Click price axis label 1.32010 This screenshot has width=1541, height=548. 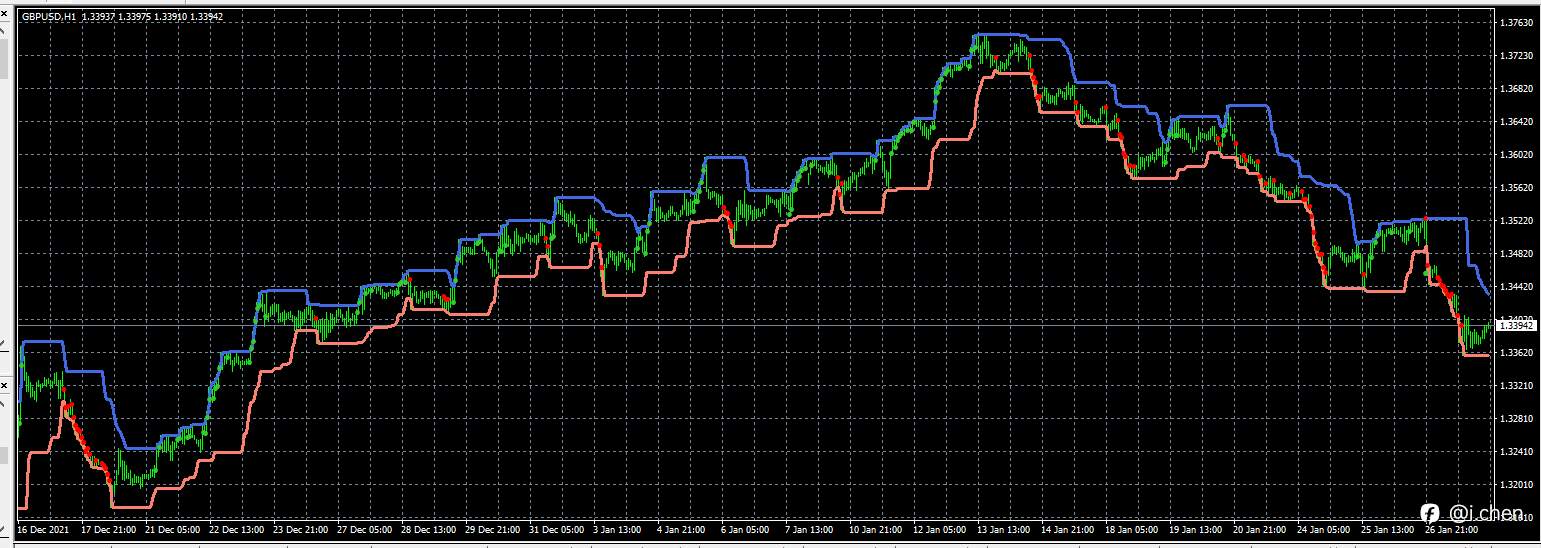1517,484
